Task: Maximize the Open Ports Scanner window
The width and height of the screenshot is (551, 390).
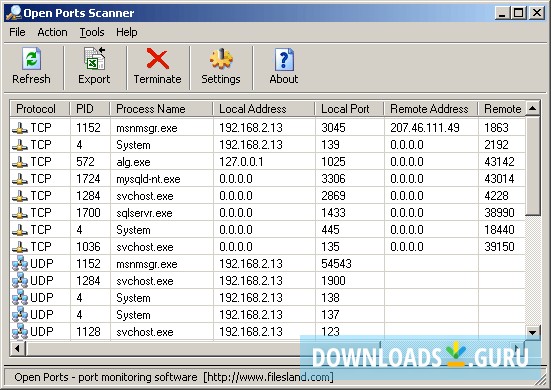Action: pyautogui.click(x=519, y=13)
